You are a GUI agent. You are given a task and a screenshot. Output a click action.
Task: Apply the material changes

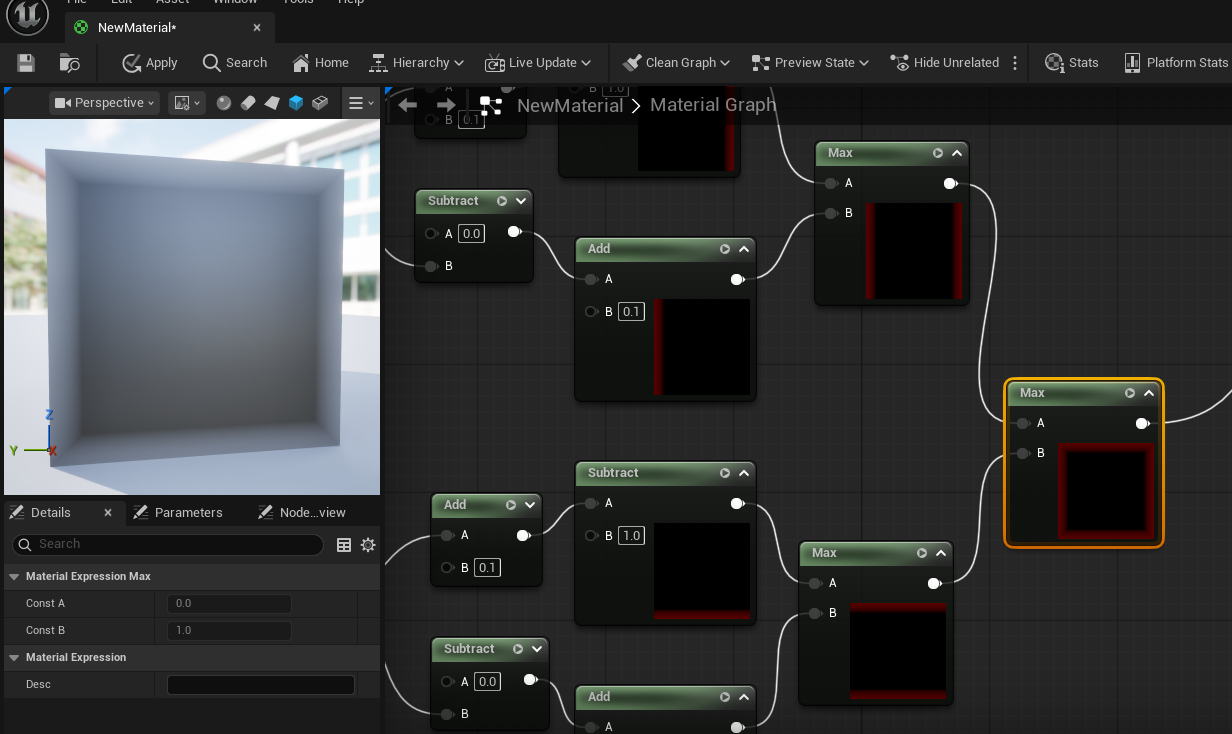tap(150, 62)
